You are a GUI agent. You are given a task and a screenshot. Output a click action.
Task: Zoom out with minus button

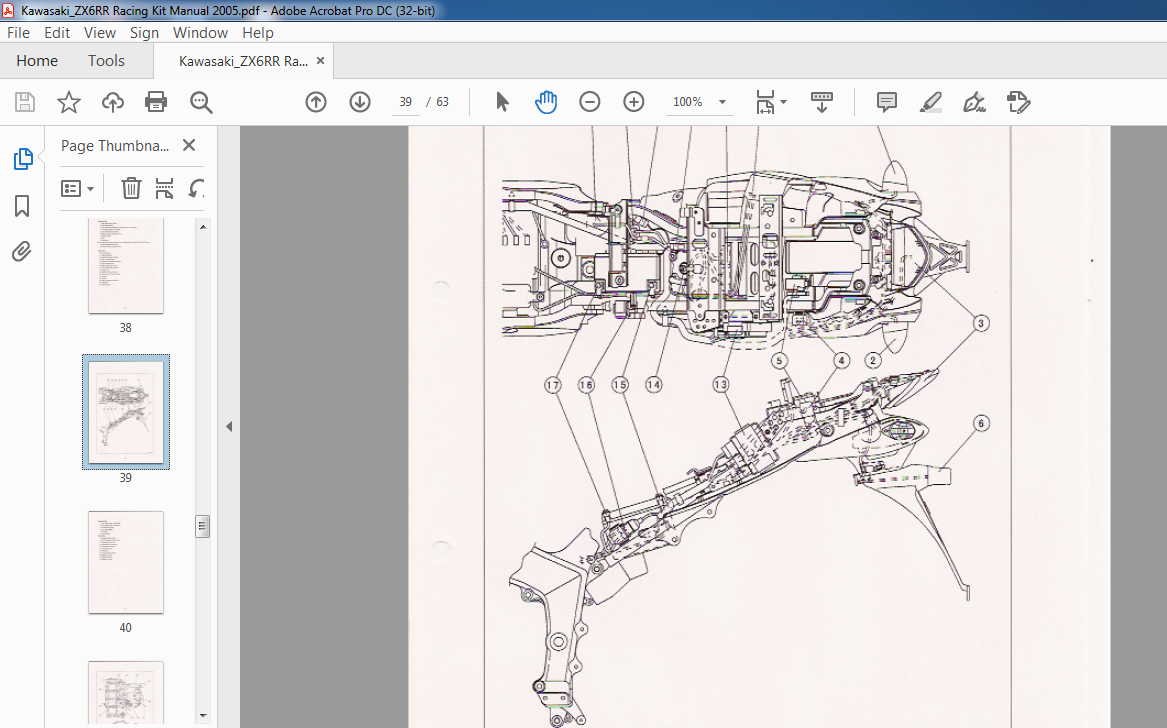589,102
